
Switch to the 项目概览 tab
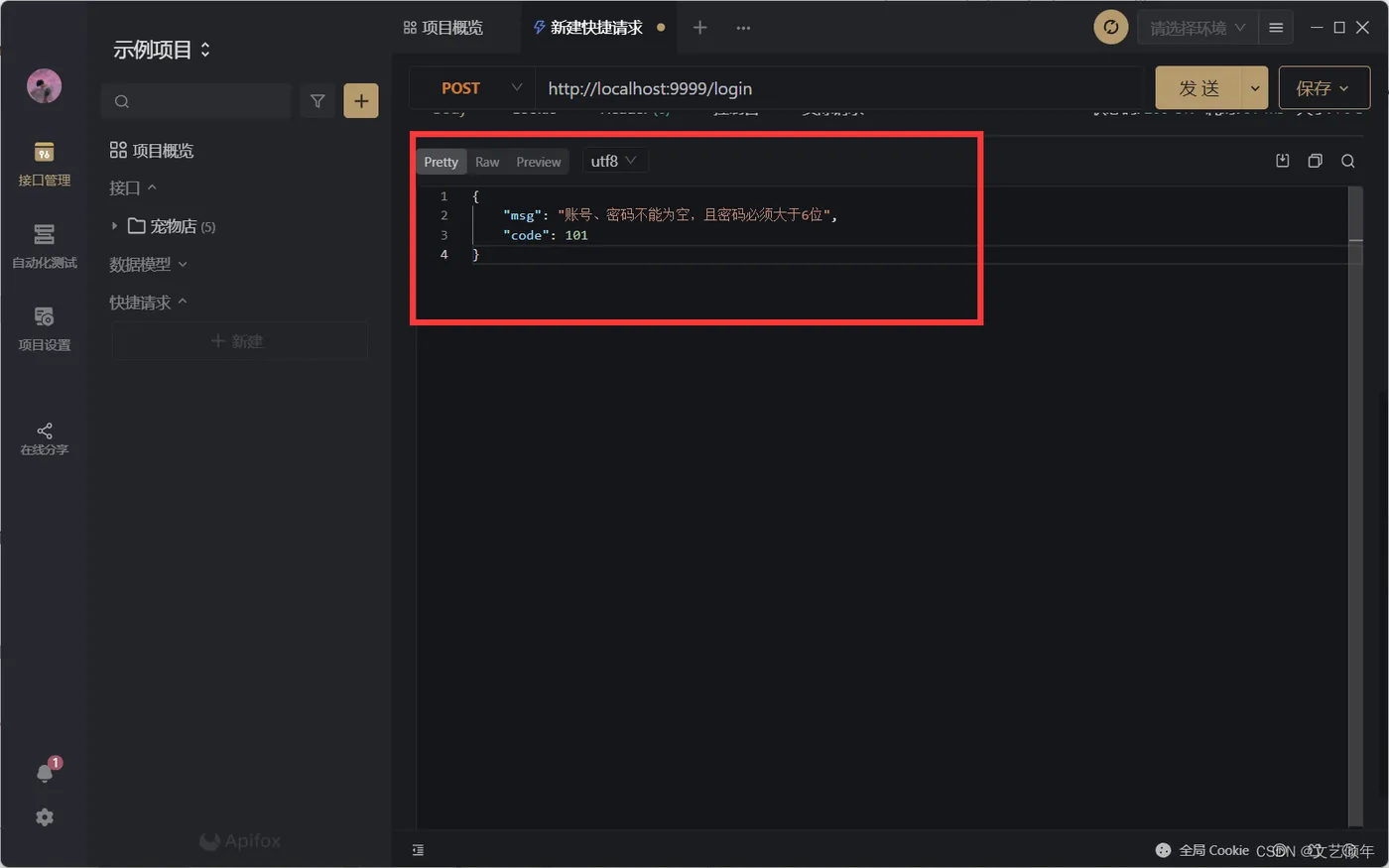pos(443,28)
